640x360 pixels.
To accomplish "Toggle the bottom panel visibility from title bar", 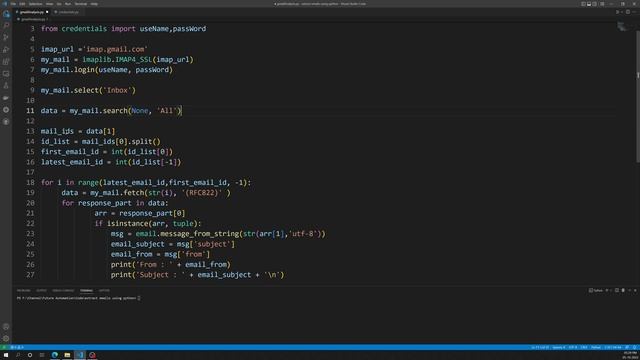I will pyautogui.click(x=589, y=4).
